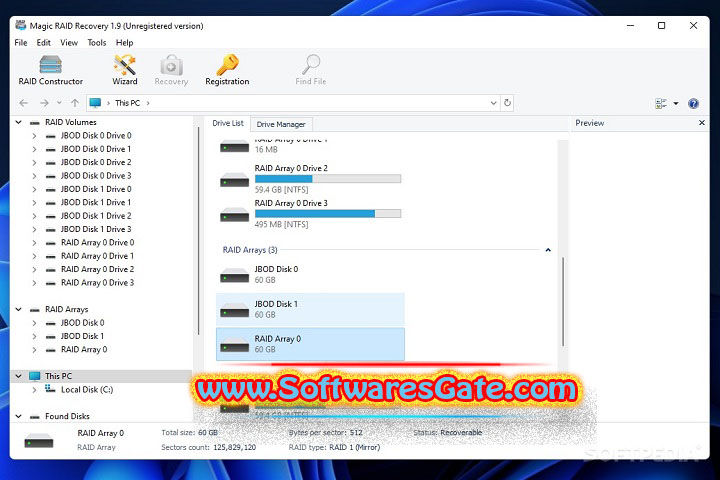Open the File menu

(x=21, y=43)
